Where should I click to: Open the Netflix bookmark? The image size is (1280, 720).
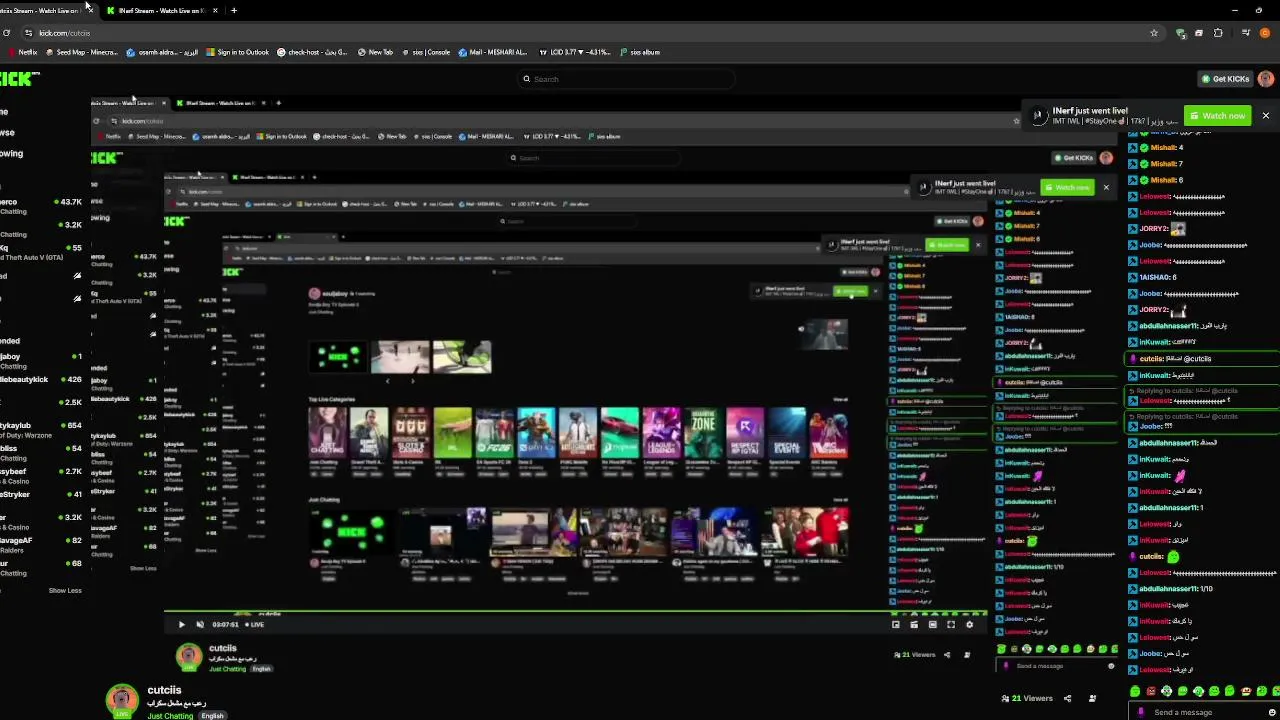click(x=22, y=52)
